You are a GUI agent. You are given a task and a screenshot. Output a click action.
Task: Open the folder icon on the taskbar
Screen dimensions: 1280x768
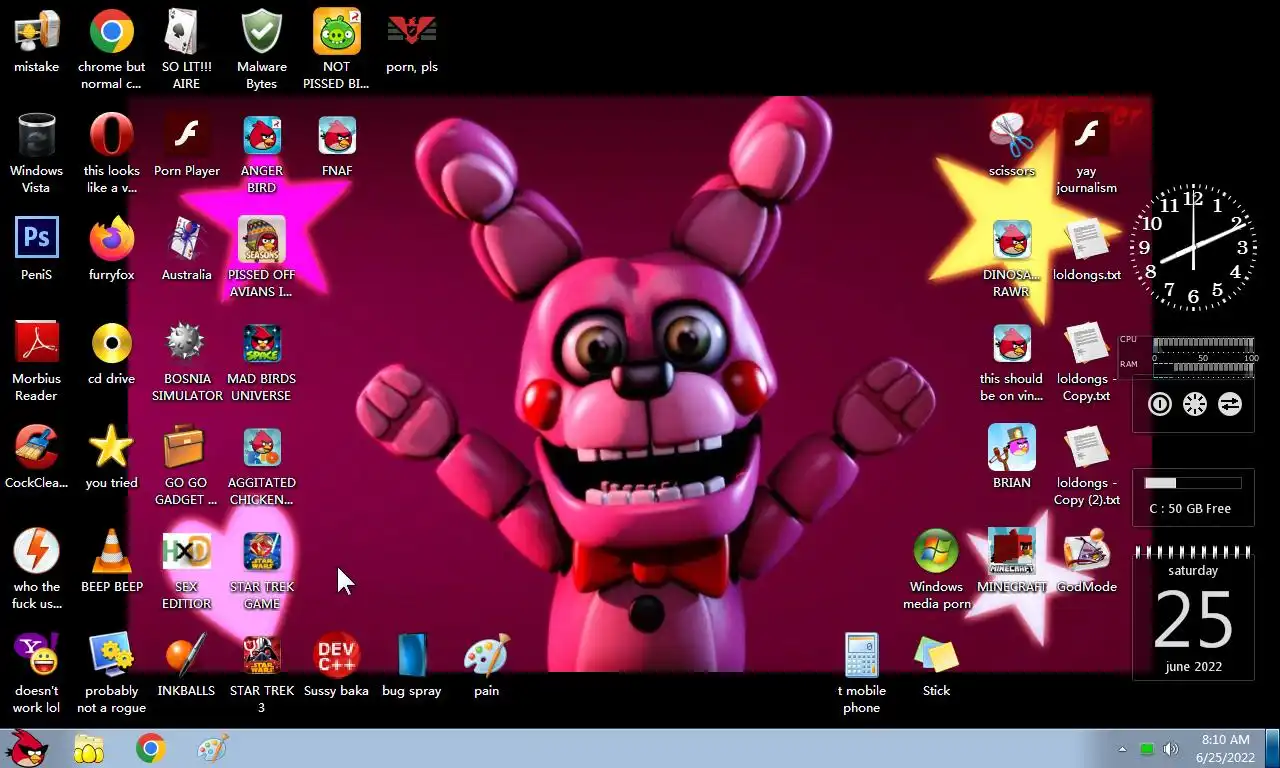(89, 748)
